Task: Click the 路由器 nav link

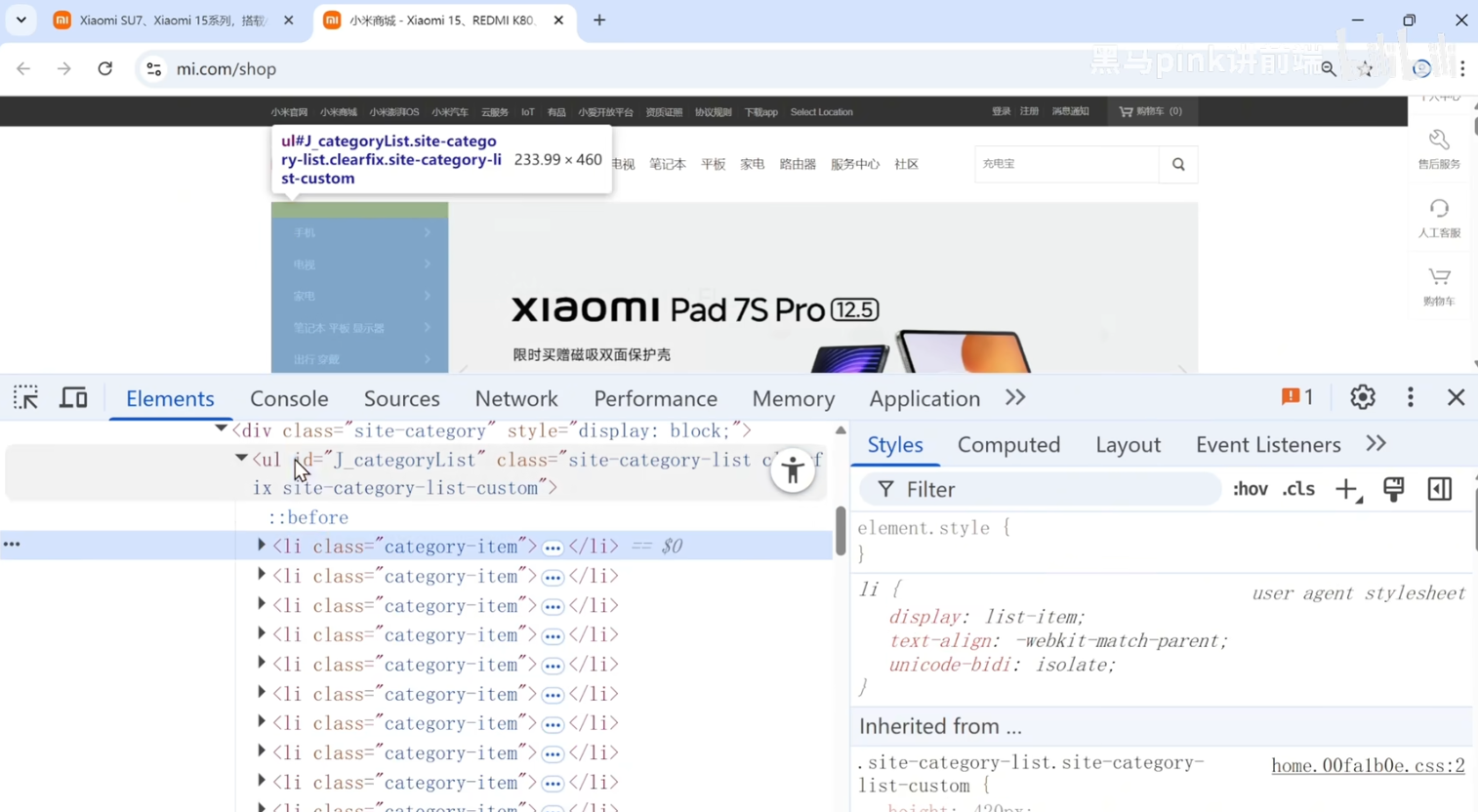Action: click(x=798, y=164)
